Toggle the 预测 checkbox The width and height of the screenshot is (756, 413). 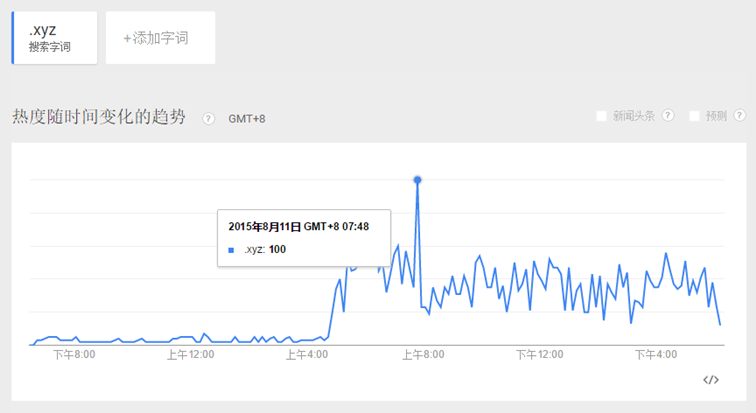coord(694,116)
